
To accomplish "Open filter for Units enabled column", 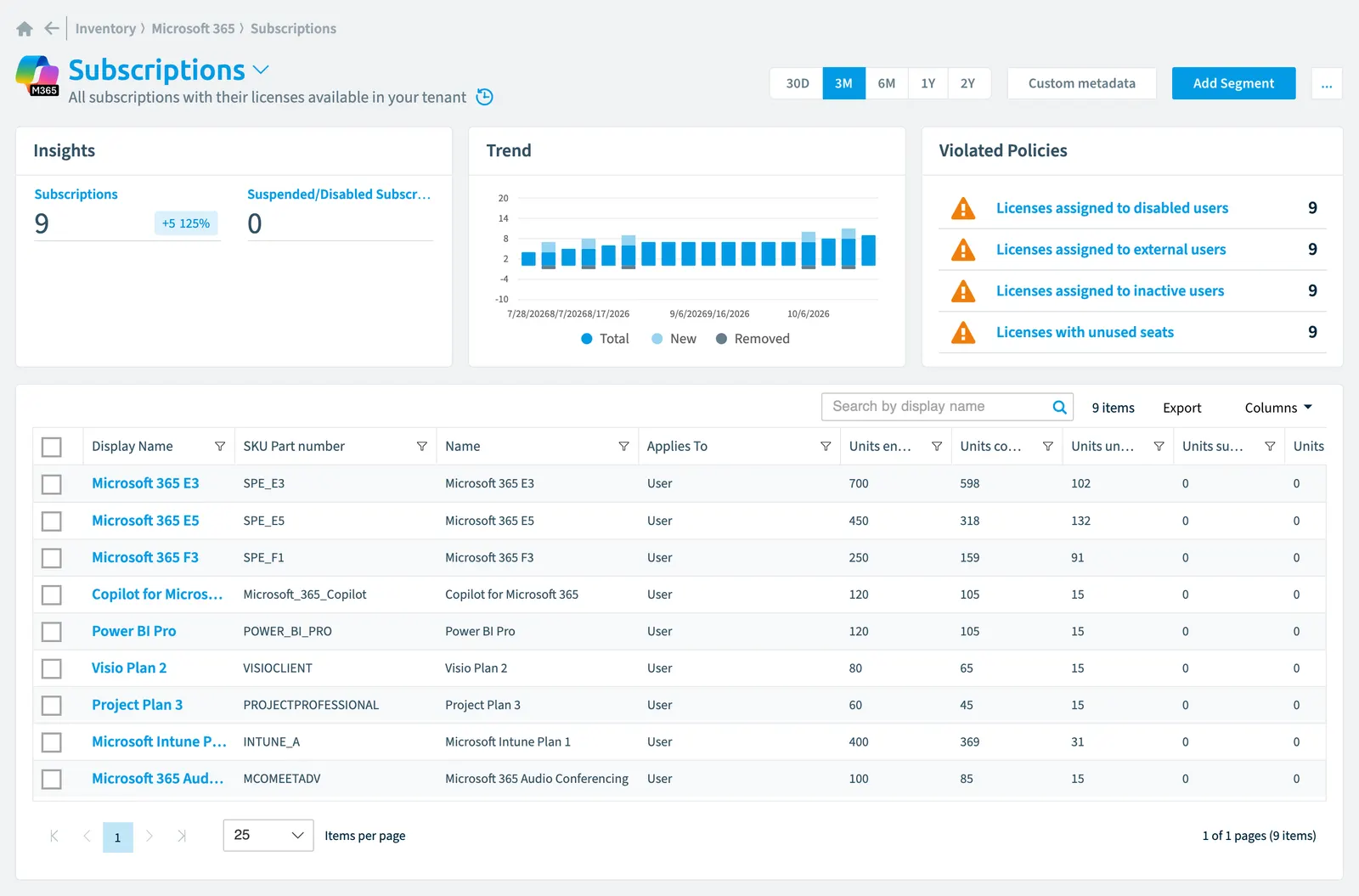I will [937, 447].
